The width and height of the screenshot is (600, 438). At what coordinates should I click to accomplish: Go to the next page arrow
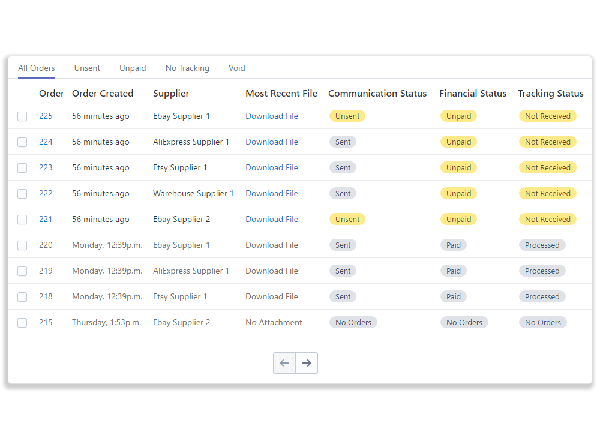307,363
